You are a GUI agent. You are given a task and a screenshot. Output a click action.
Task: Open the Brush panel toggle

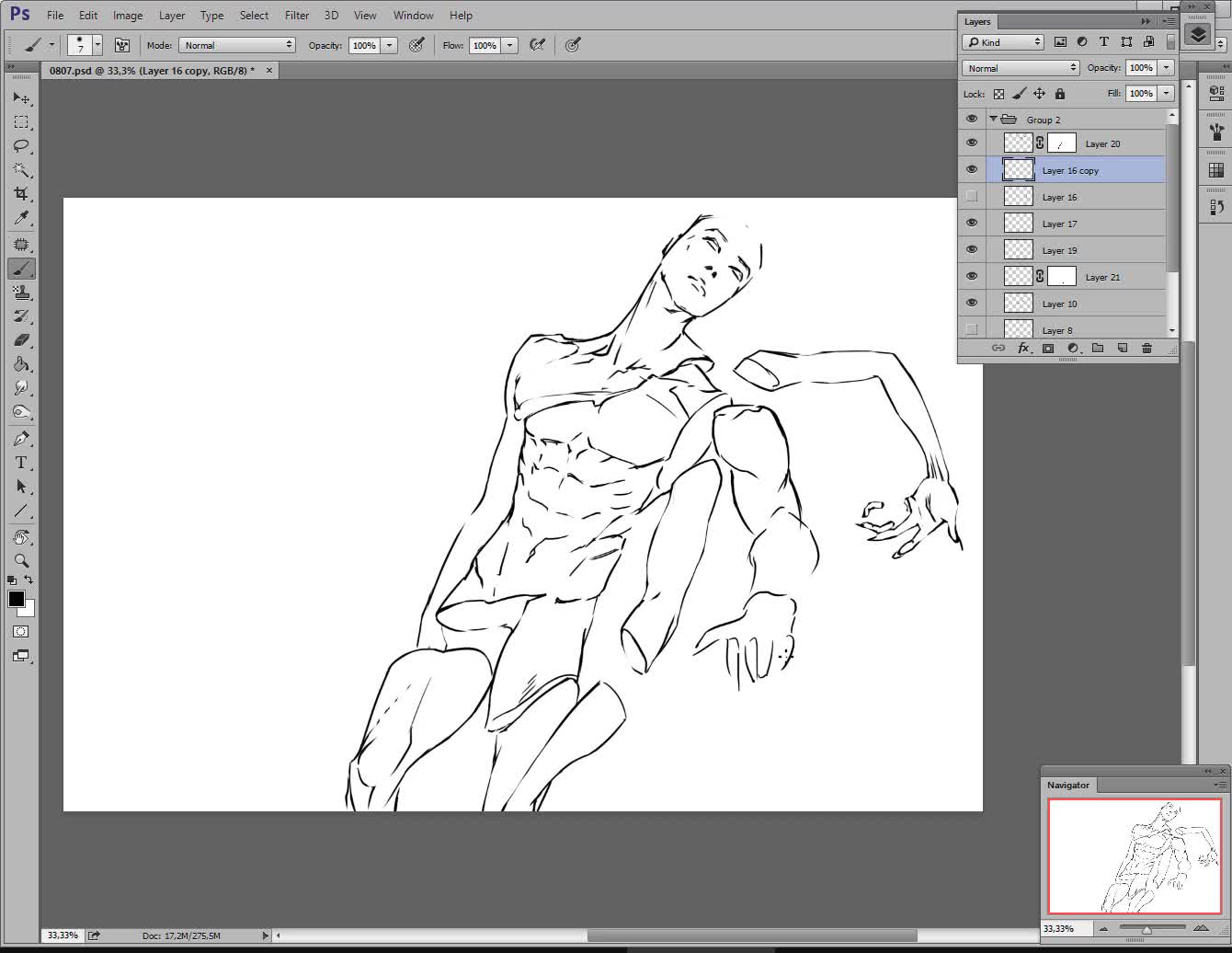coord(122,45)
